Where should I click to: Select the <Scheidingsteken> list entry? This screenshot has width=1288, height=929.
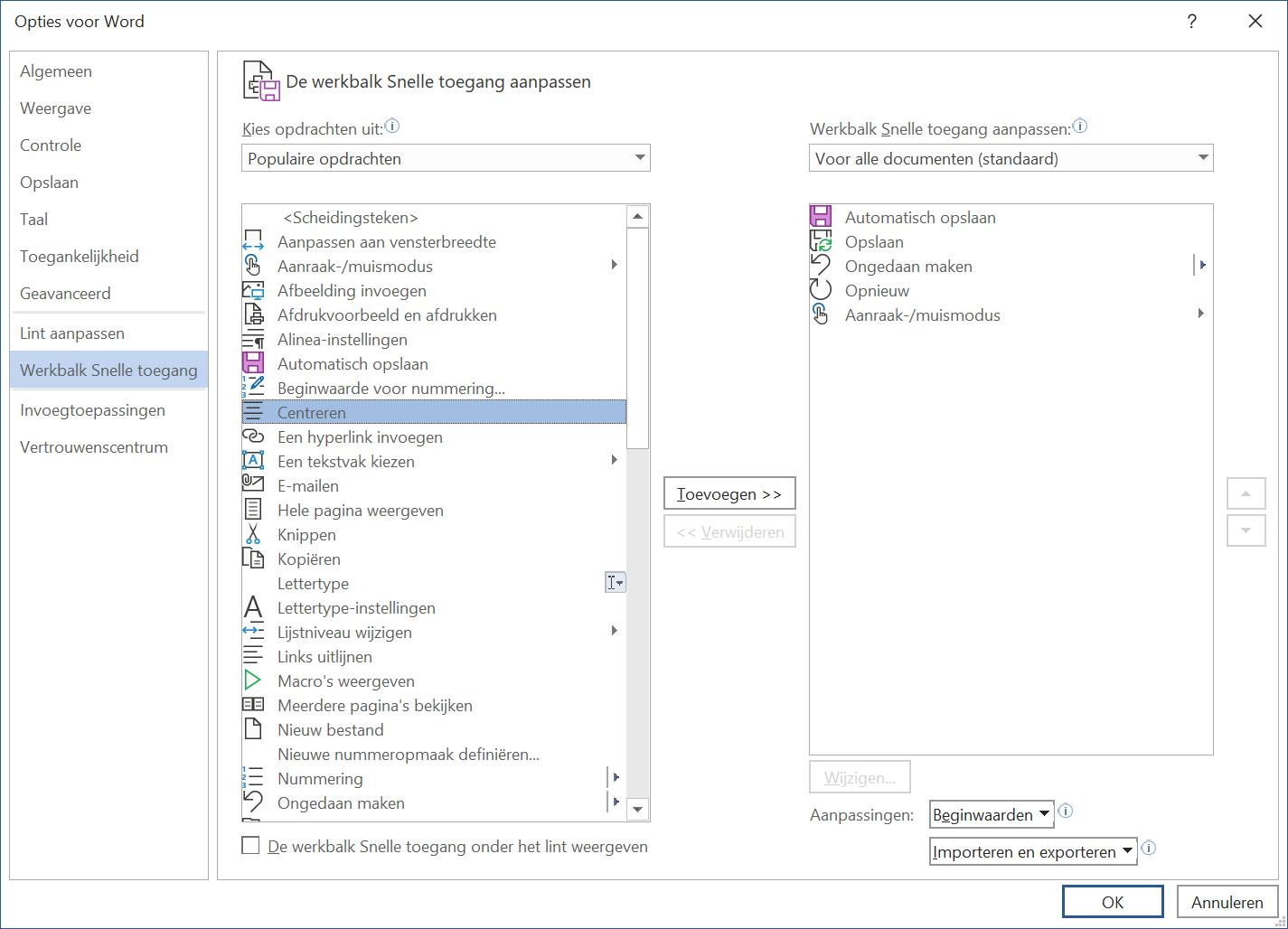coord(434,218)
